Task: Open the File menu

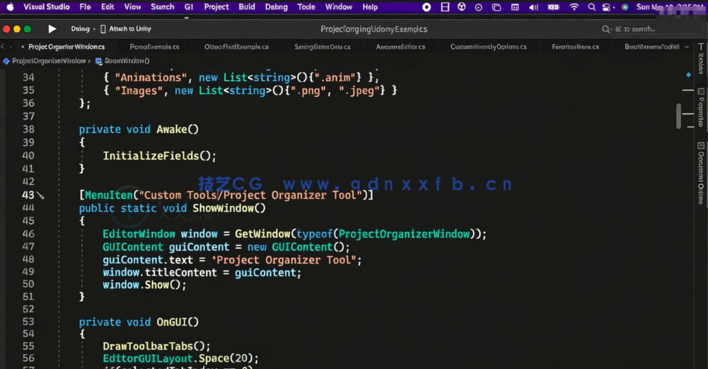Action: point(85,7)
